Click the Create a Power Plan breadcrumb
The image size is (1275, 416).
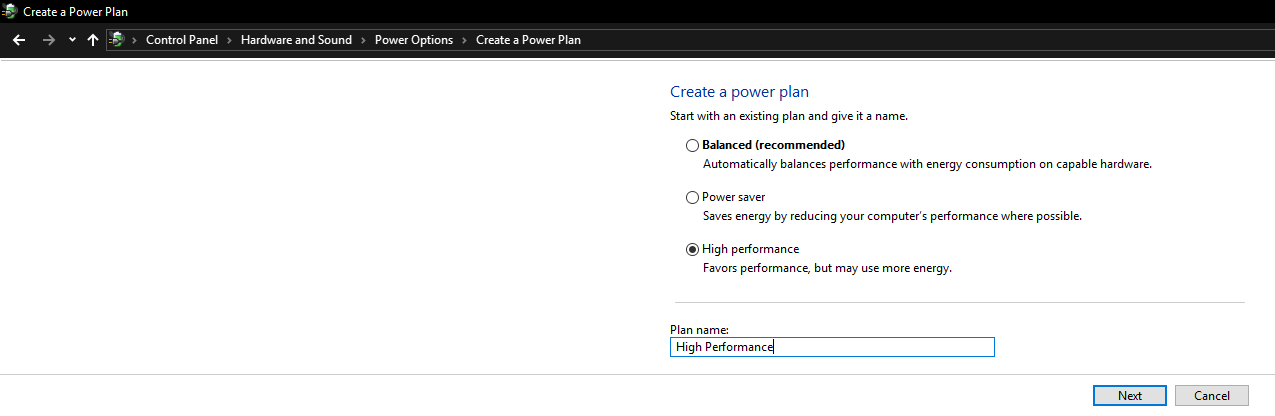pyautogui.click(x=528, y=40)
